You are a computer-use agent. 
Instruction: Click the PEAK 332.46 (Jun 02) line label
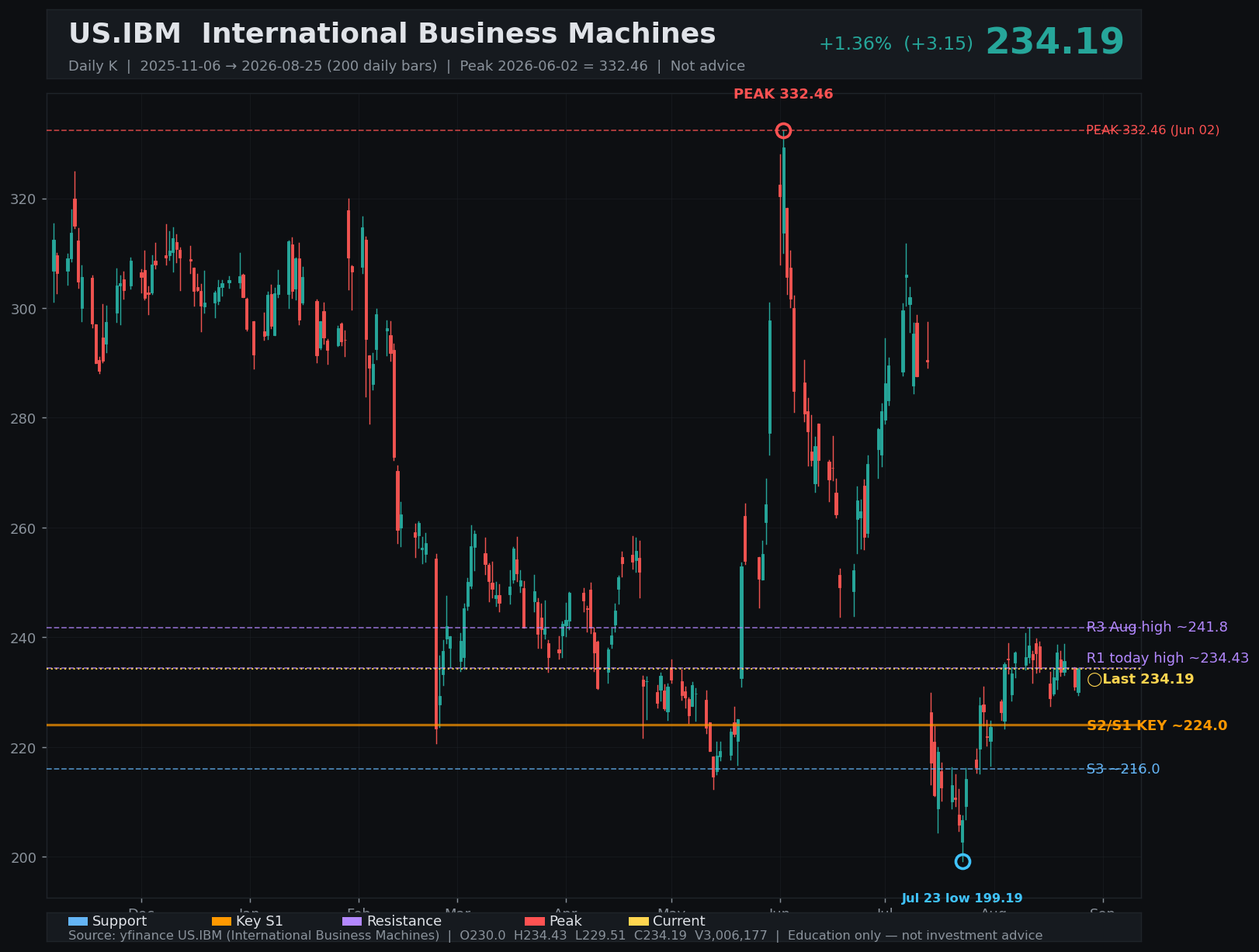(1153, 130)
